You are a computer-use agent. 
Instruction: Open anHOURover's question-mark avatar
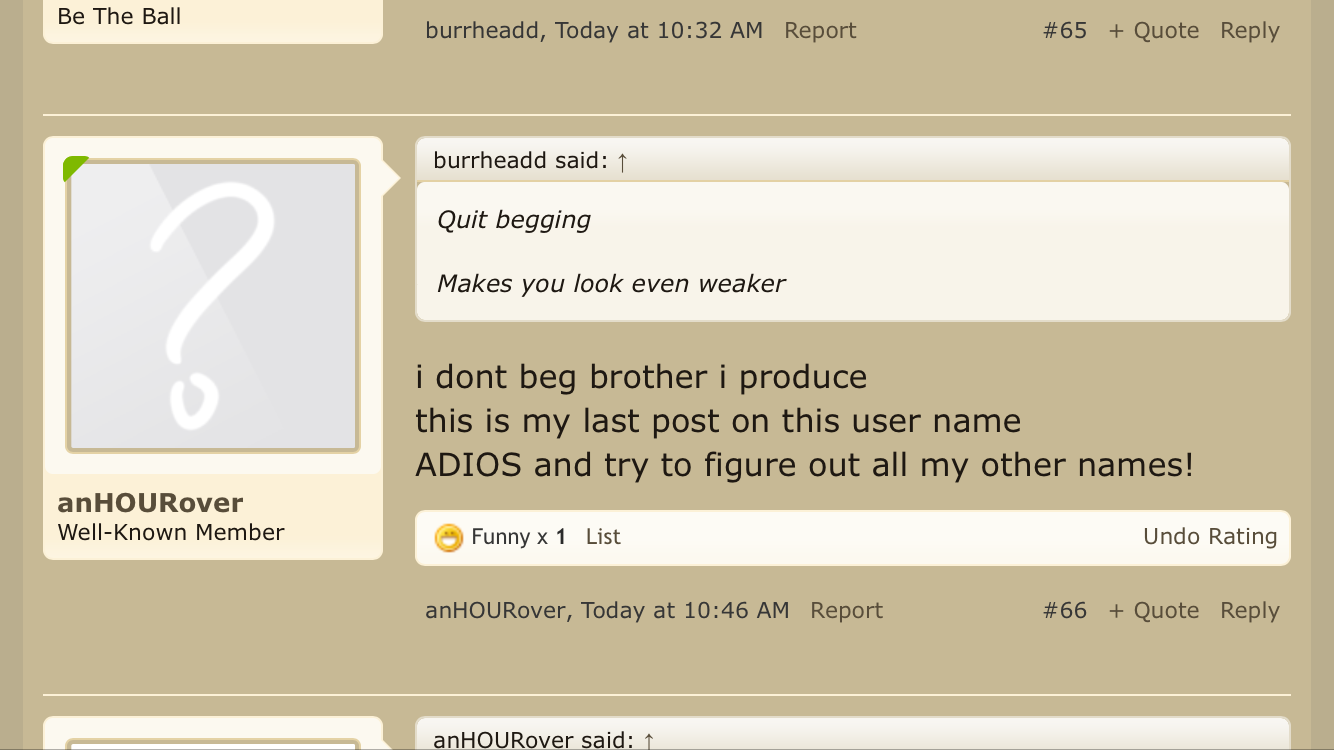coord(213,306)
